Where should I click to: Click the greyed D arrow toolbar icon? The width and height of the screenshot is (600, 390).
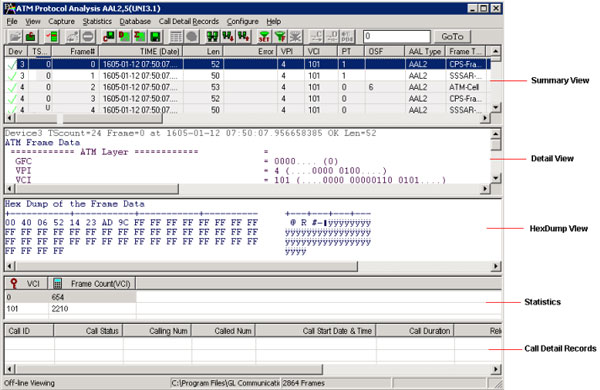[331, 37]
